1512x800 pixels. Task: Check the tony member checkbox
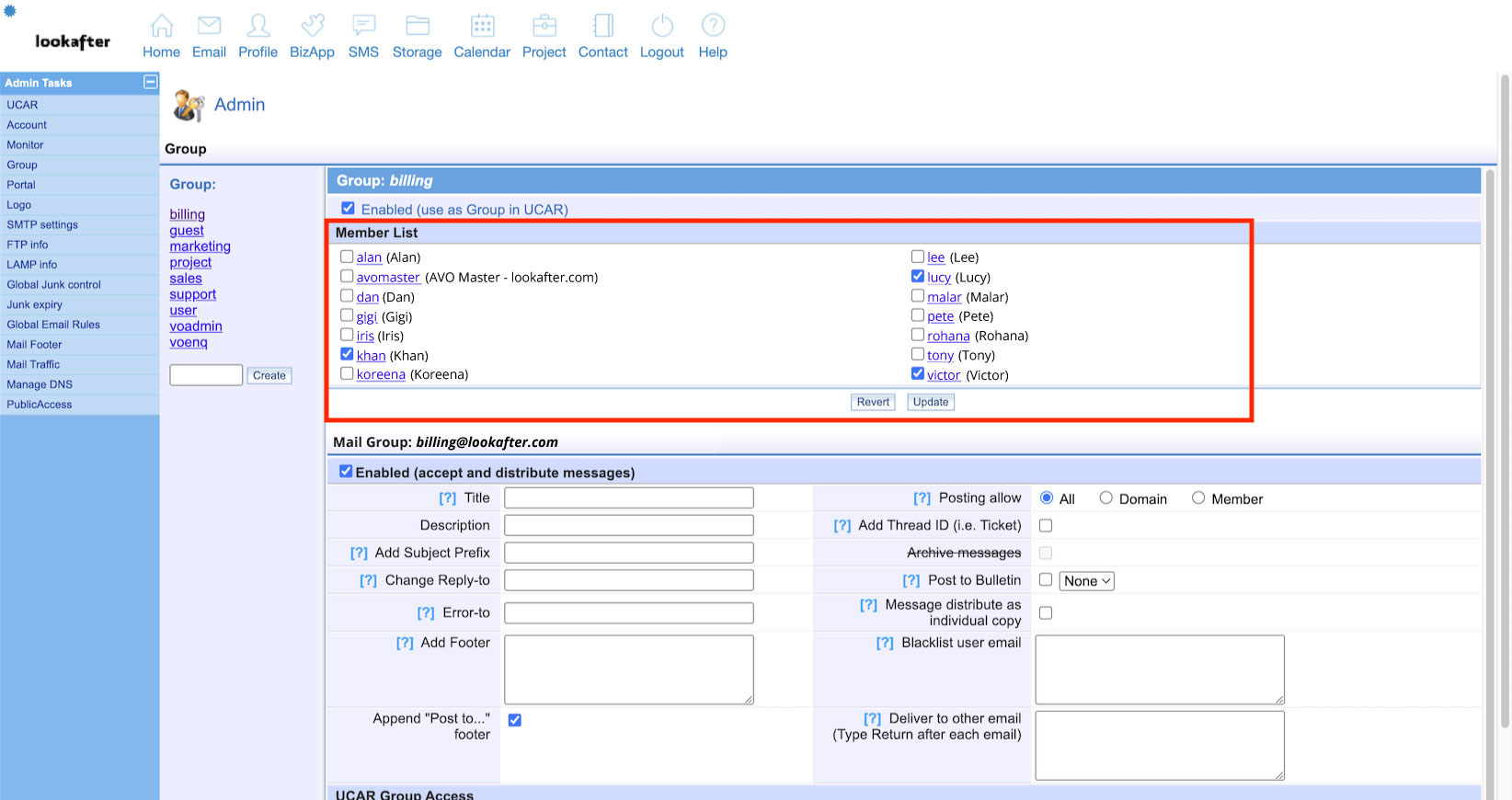(x=918, y=354)
